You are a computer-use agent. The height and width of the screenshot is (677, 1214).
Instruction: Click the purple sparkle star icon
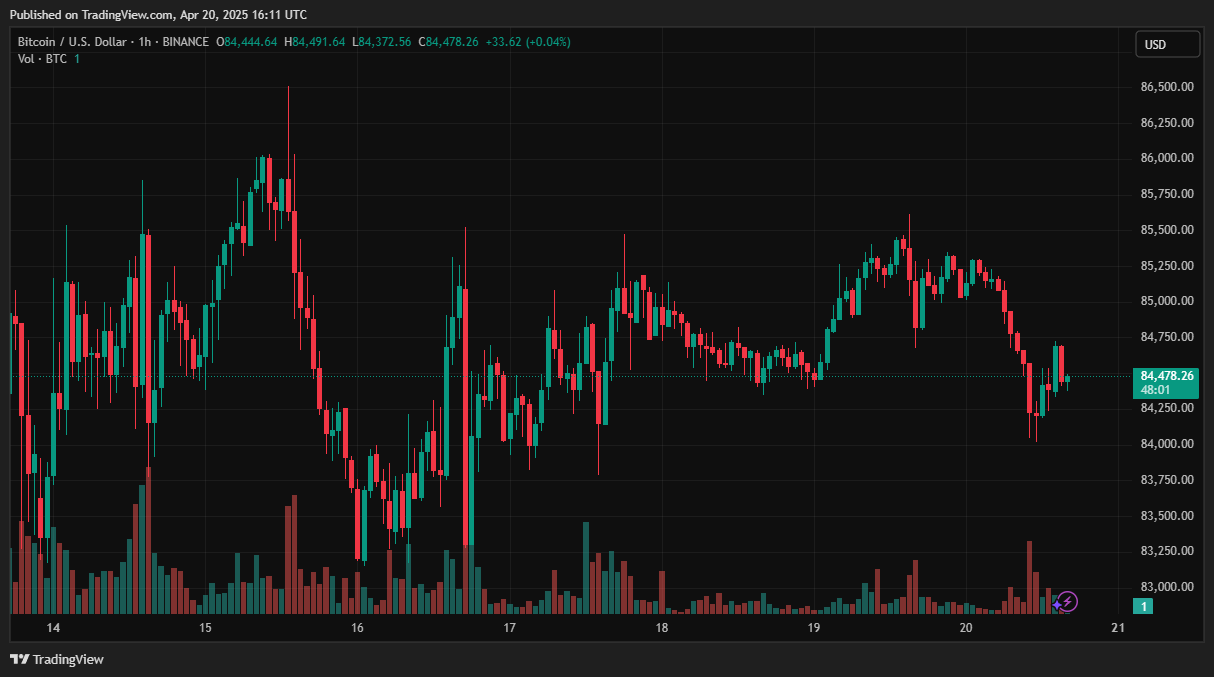[1056, 604]
